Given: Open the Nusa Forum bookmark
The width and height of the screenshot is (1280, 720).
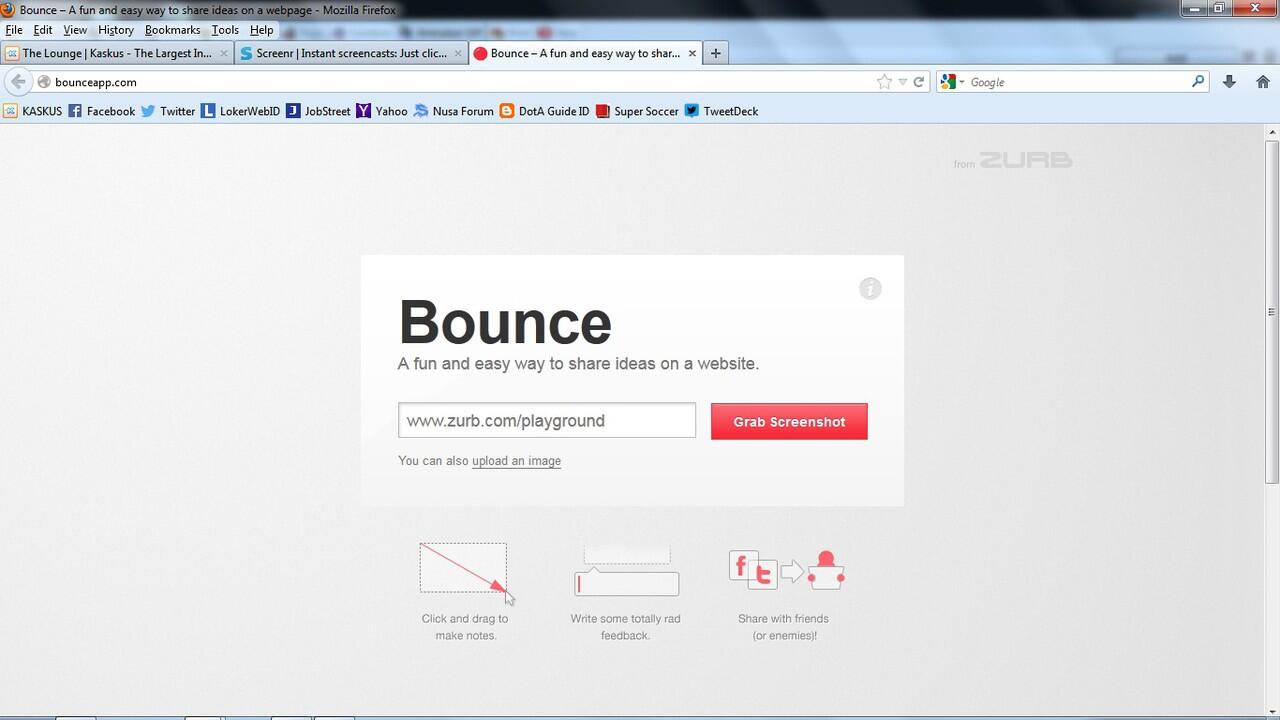Looking at the screenshot, I should [x=454, y=111].
